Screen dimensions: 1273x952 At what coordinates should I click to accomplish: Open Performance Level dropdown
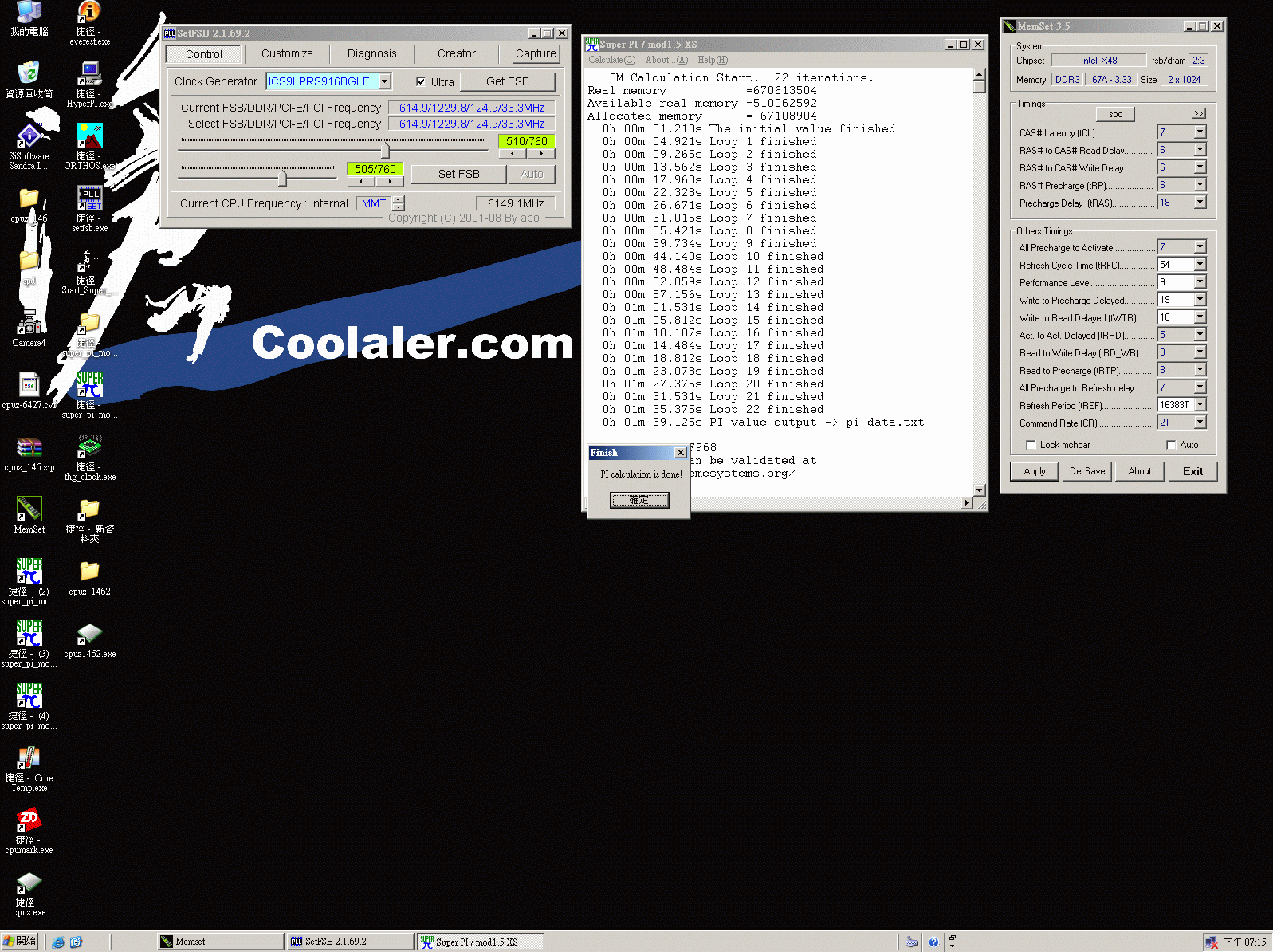tap(1200, 282)
